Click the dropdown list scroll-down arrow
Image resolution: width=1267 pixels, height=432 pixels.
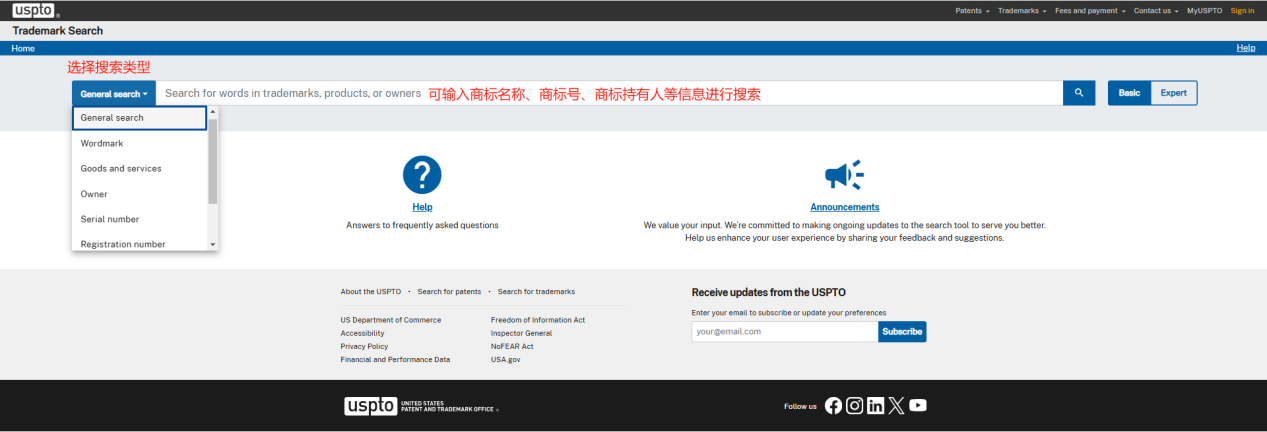click(x=213, y=244)
